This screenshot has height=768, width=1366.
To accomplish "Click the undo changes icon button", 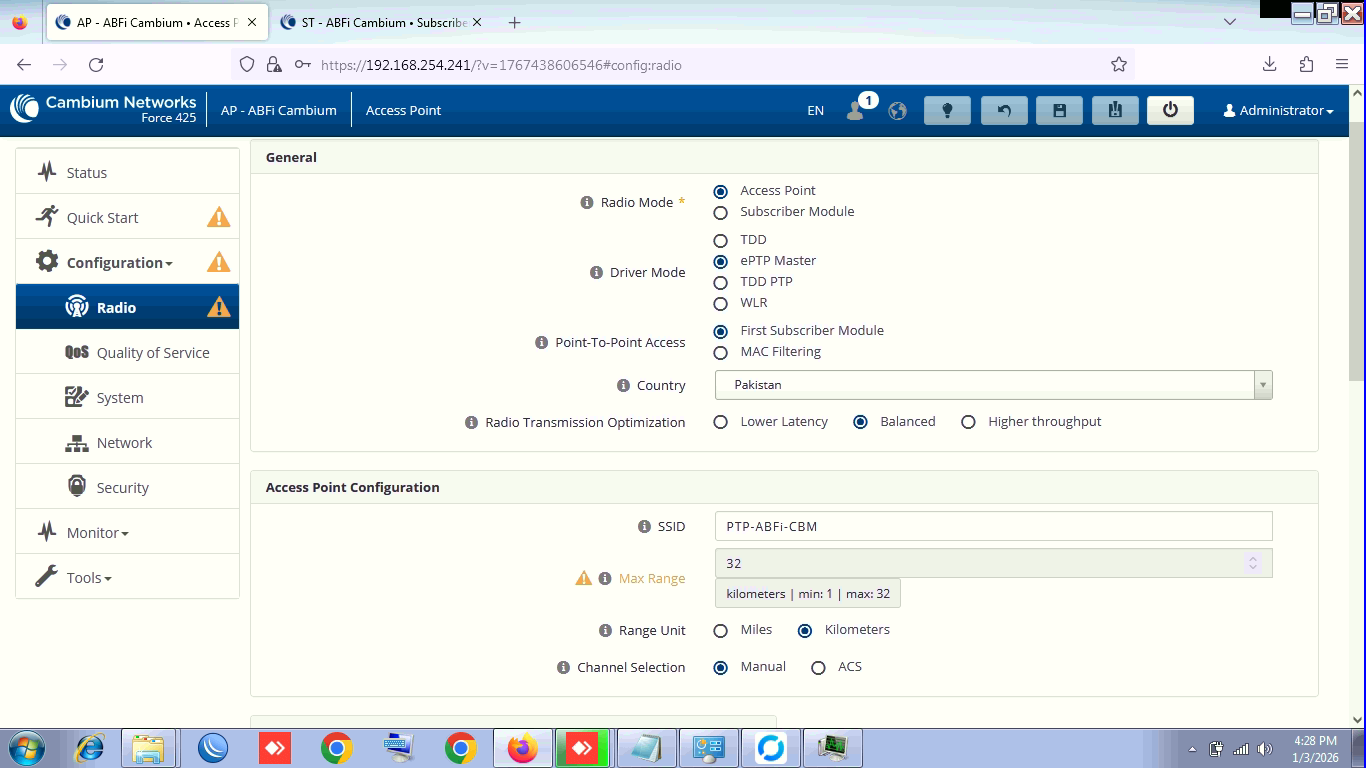I will (x=1003, y=111).
